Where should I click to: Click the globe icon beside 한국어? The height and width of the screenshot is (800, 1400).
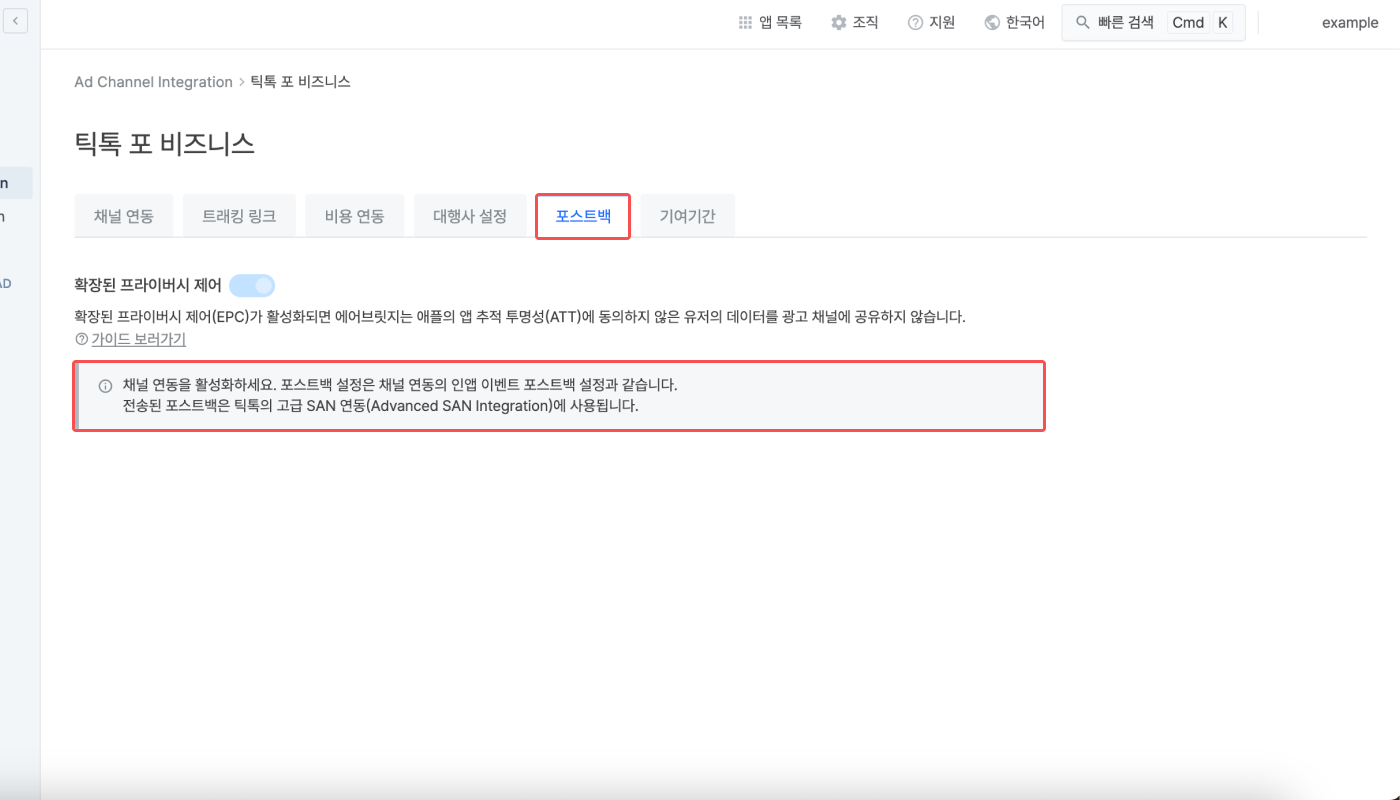(992, 22)
